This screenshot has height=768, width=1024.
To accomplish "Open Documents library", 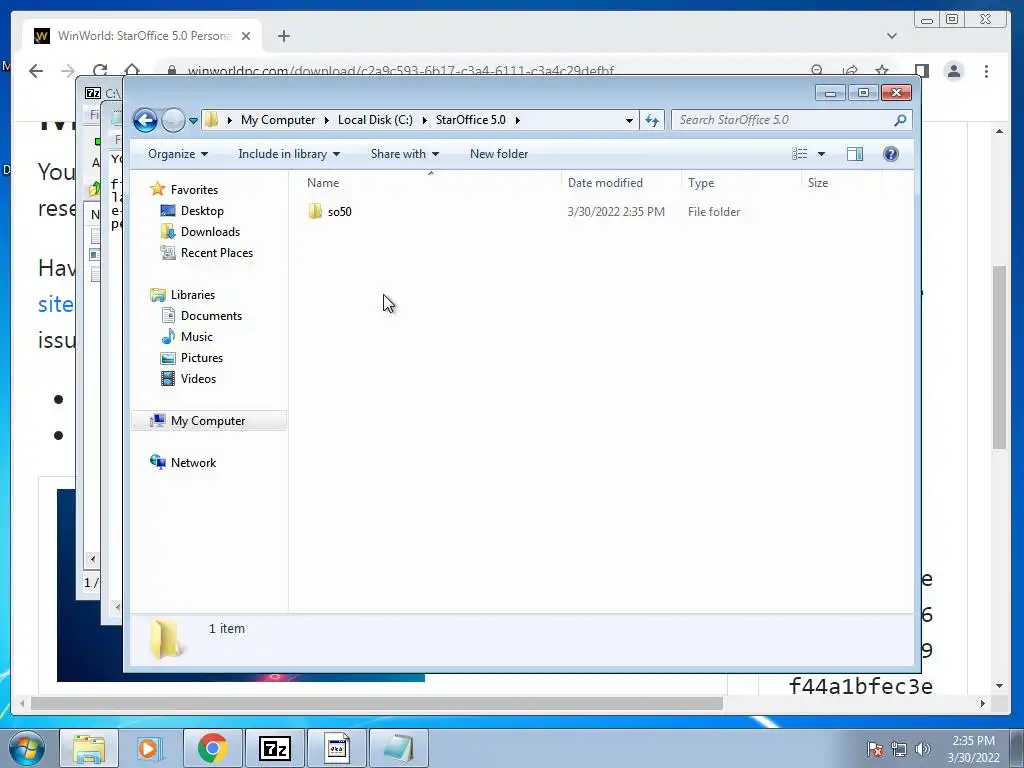I will 211,316.
